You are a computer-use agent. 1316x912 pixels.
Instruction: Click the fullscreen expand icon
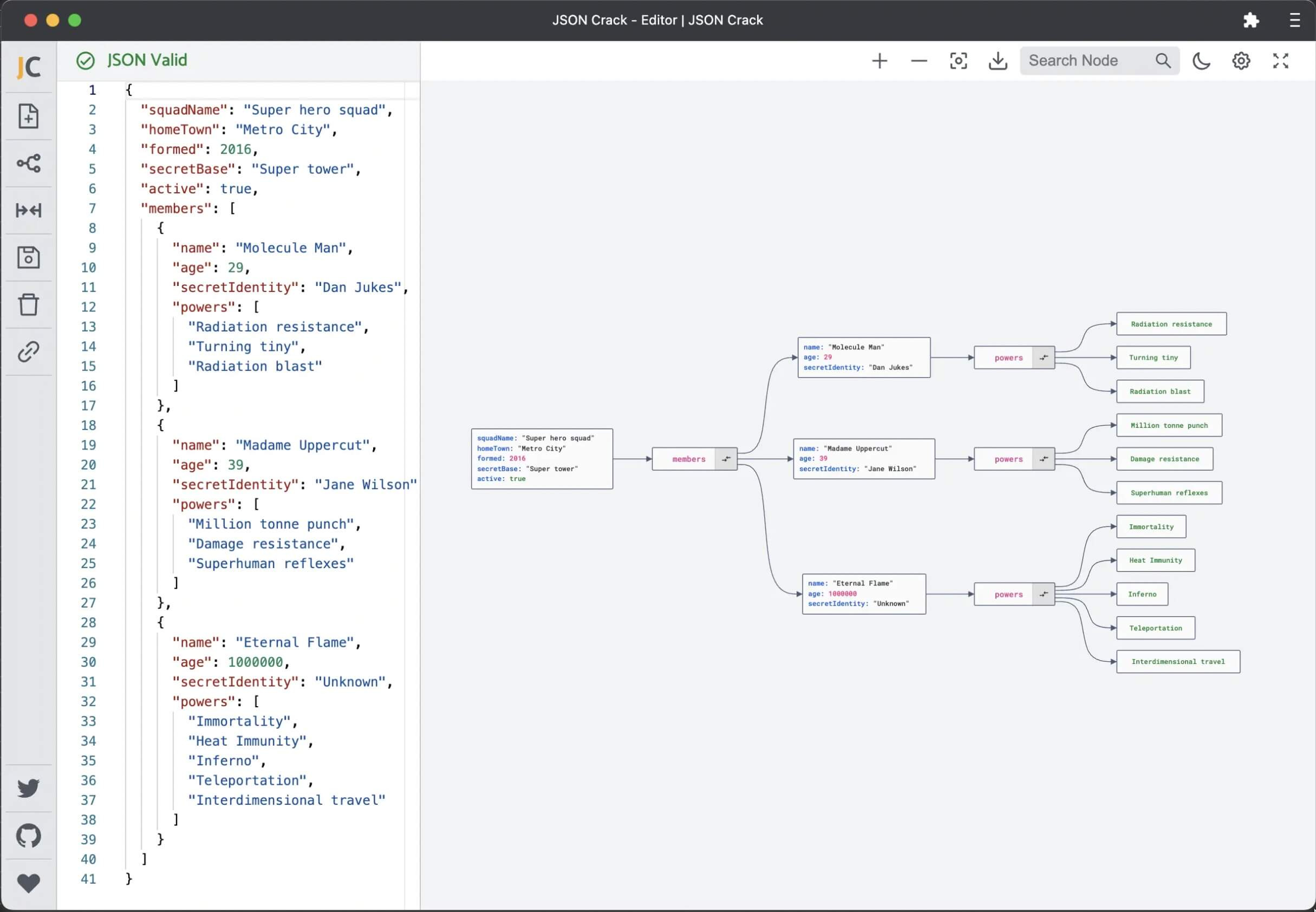pos(1281,61)
